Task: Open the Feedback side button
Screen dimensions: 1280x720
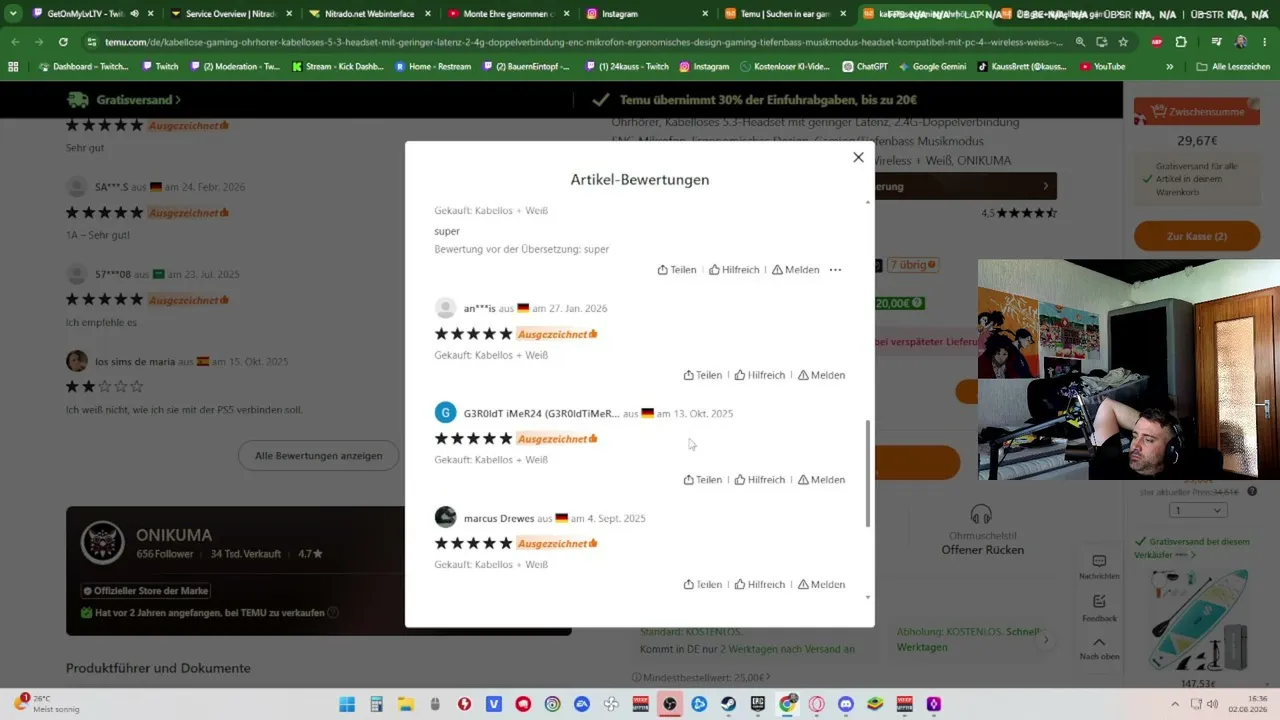Action: [1099, 608]
